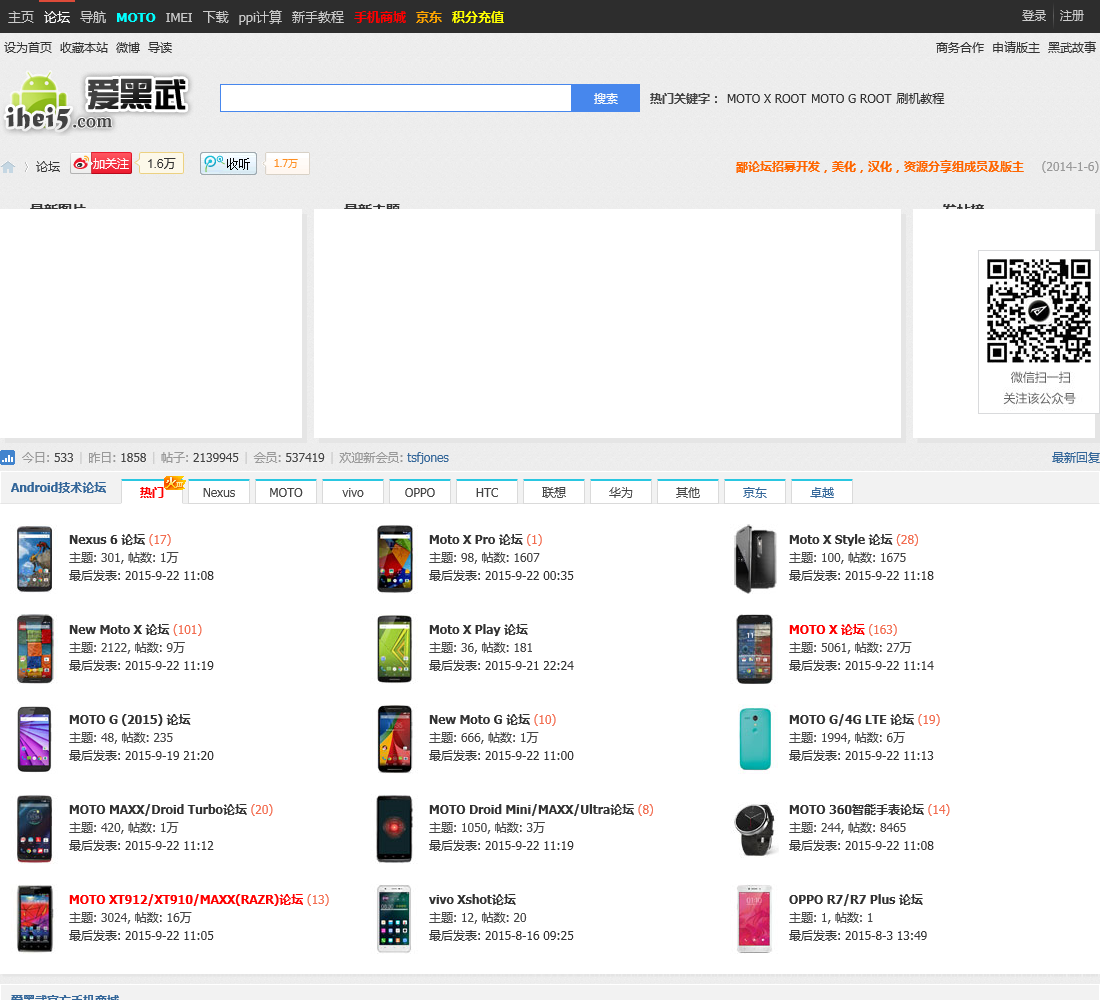Click 设为首页 link
The width and height of the screenshot is (1100, 1000).
[28, 48]
